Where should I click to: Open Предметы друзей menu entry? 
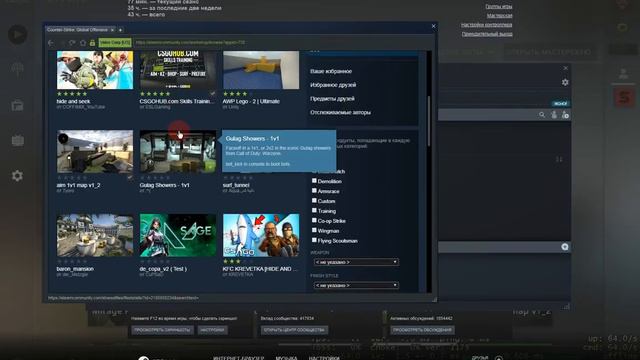332,99
